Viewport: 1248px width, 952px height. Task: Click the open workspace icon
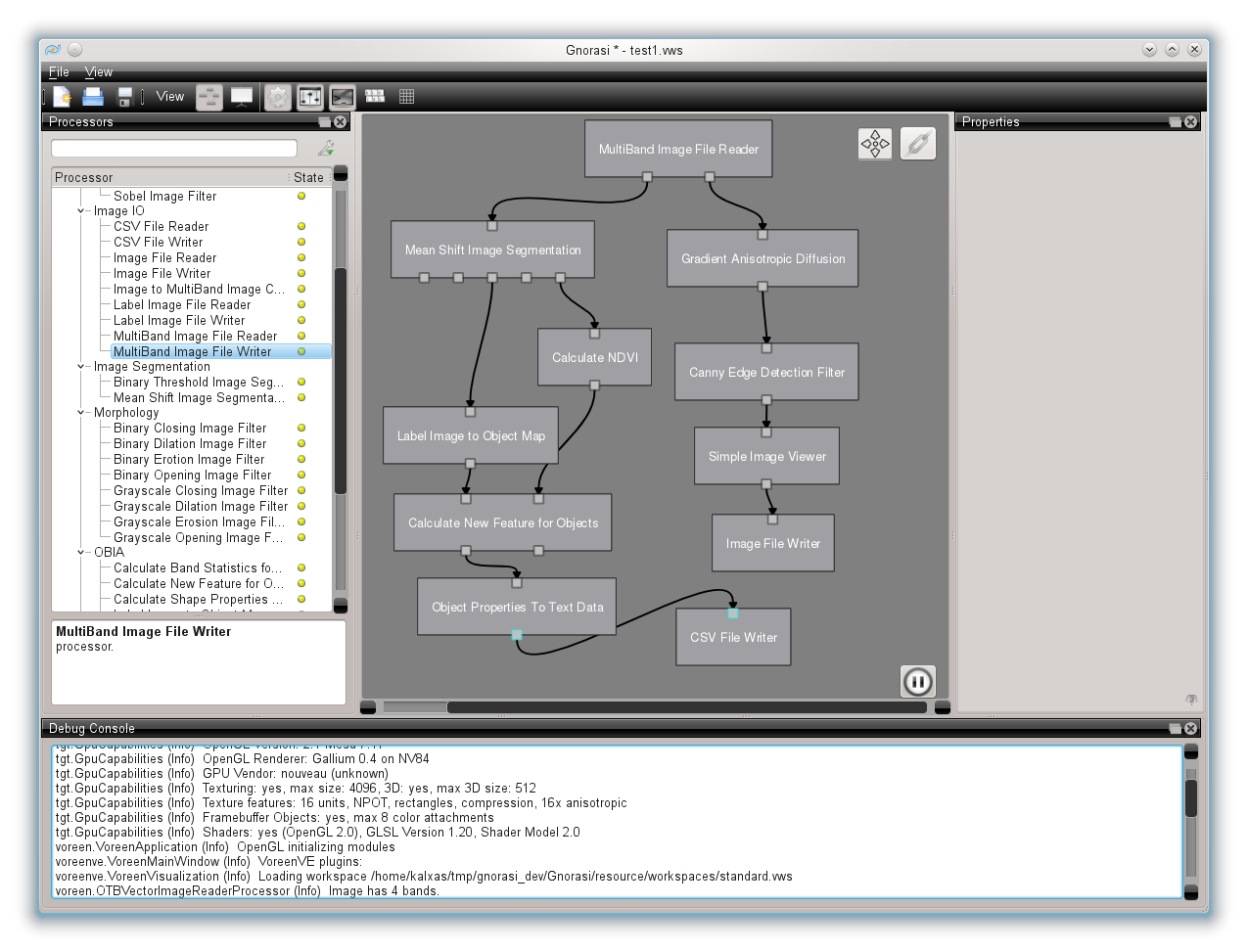tap(93, 97)
